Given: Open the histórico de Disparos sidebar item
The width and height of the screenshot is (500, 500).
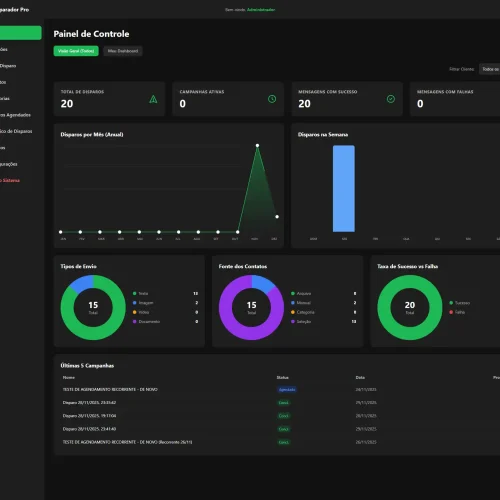Looking at the screenshot, I should click(x=16, y=131).
